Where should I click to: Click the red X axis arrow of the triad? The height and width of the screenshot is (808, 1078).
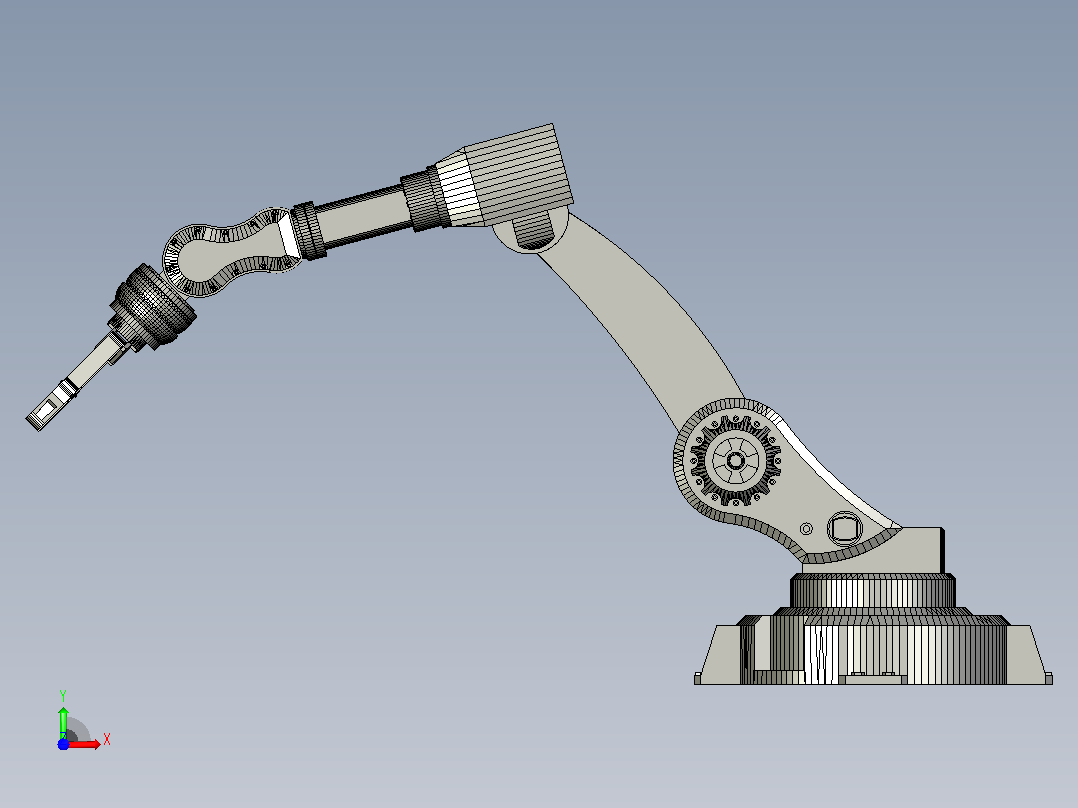point(84,744)
